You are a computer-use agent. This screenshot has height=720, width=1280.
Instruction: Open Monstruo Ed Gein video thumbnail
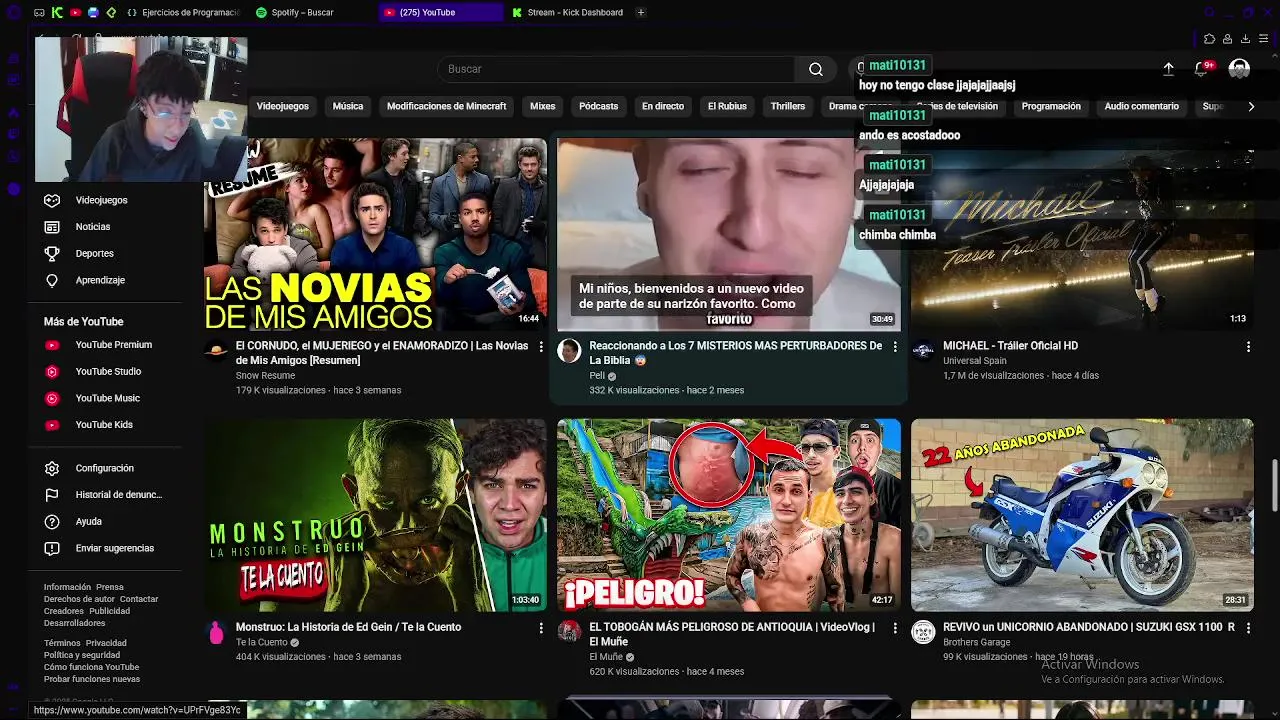click(375, 515)
